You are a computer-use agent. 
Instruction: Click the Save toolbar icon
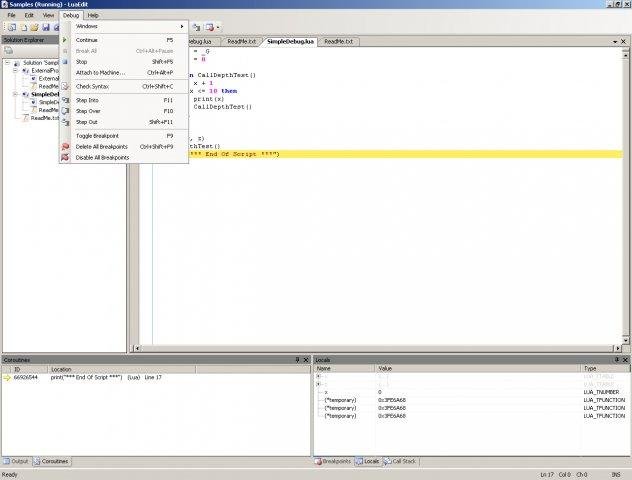46,27
